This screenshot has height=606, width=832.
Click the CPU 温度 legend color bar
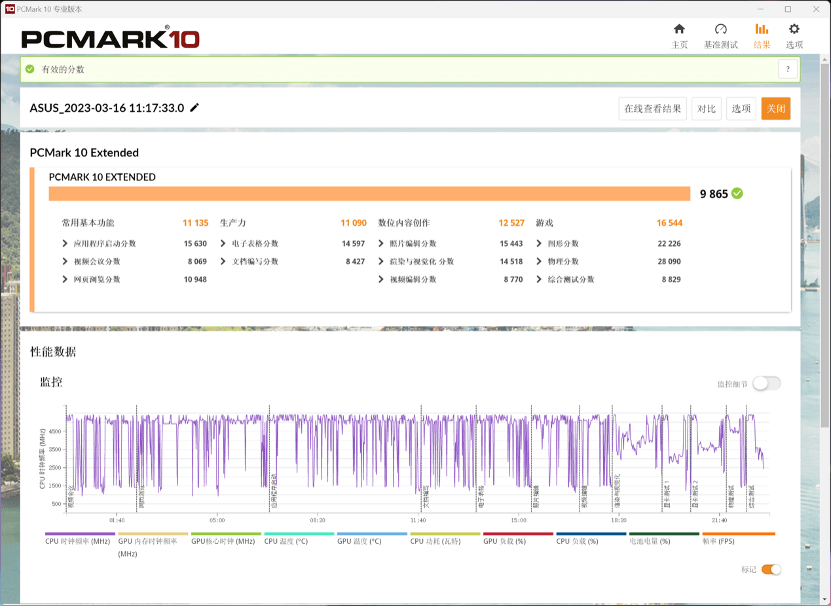299,534
